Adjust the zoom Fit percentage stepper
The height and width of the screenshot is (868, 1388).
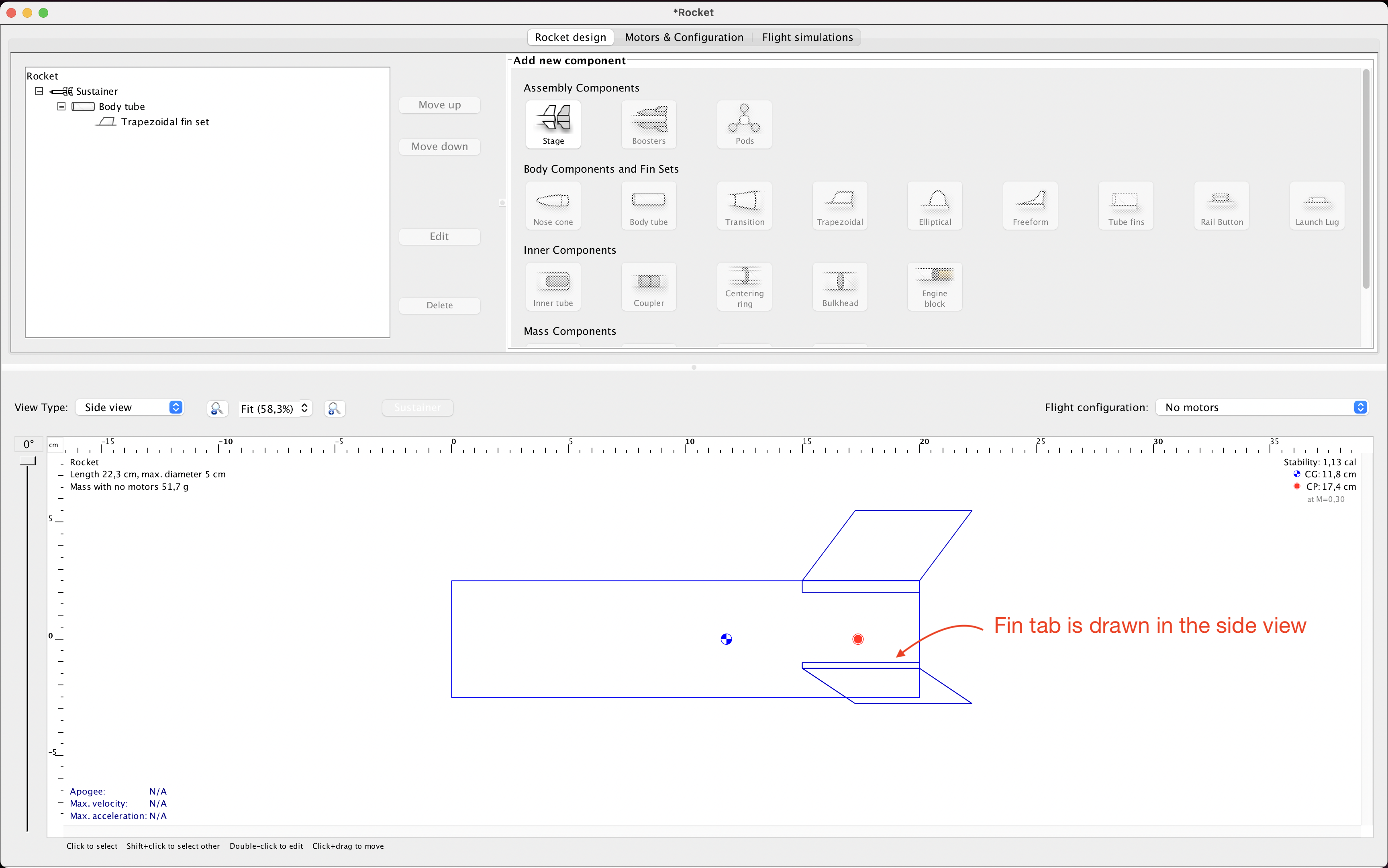[x=304, y=408]
